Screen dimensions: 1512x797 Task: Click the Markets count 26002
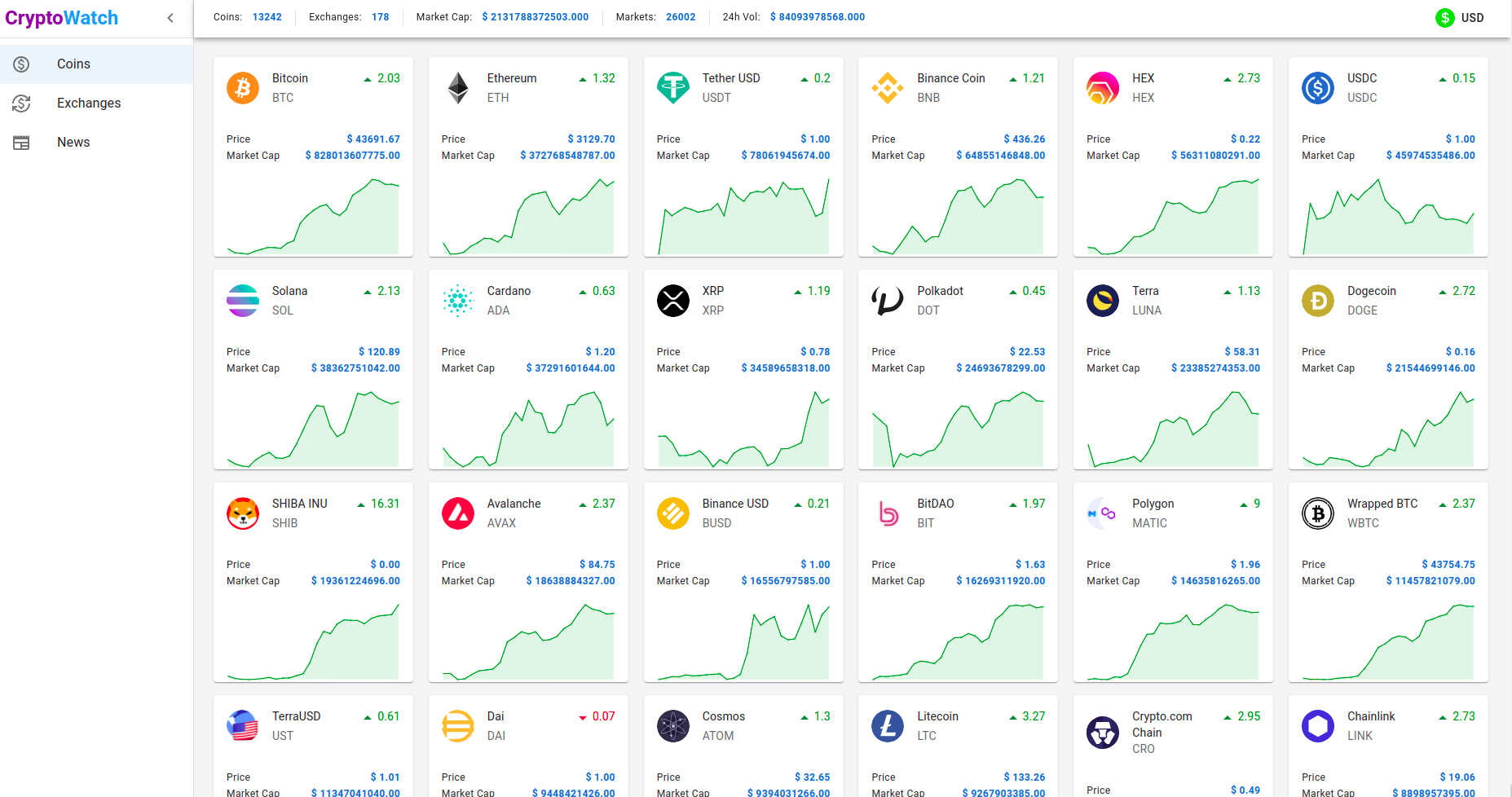(x=681, y=17)
